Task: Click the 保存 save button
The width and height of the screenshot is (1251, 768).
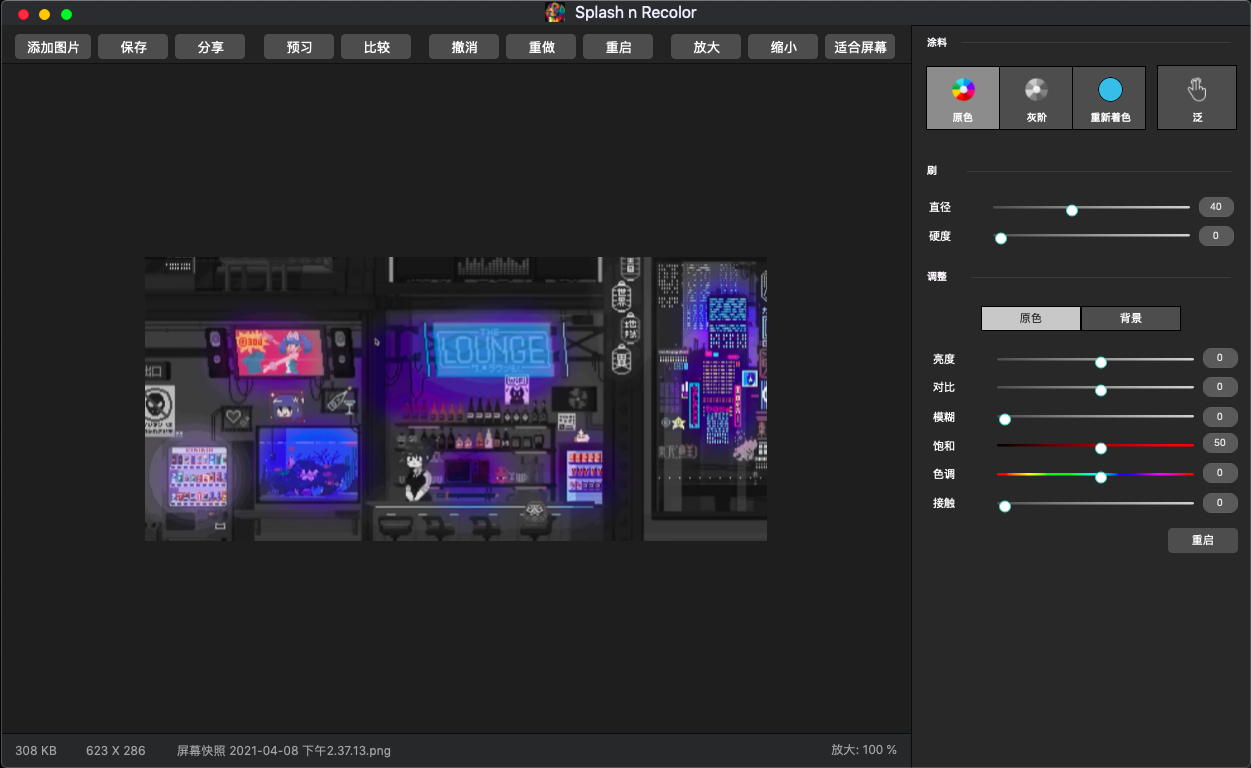Action: click(133, 47)
